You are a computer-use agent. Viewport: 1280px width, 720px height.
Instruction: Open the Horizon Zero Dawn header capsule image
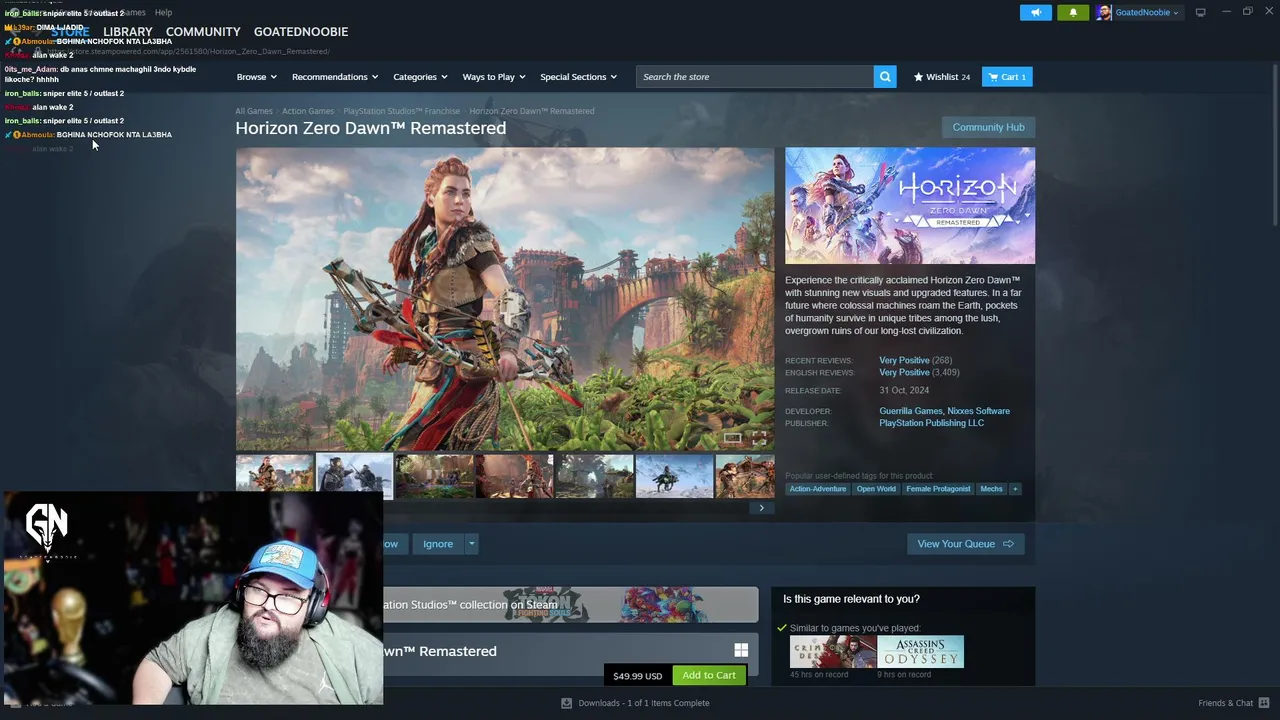(910, 206)
